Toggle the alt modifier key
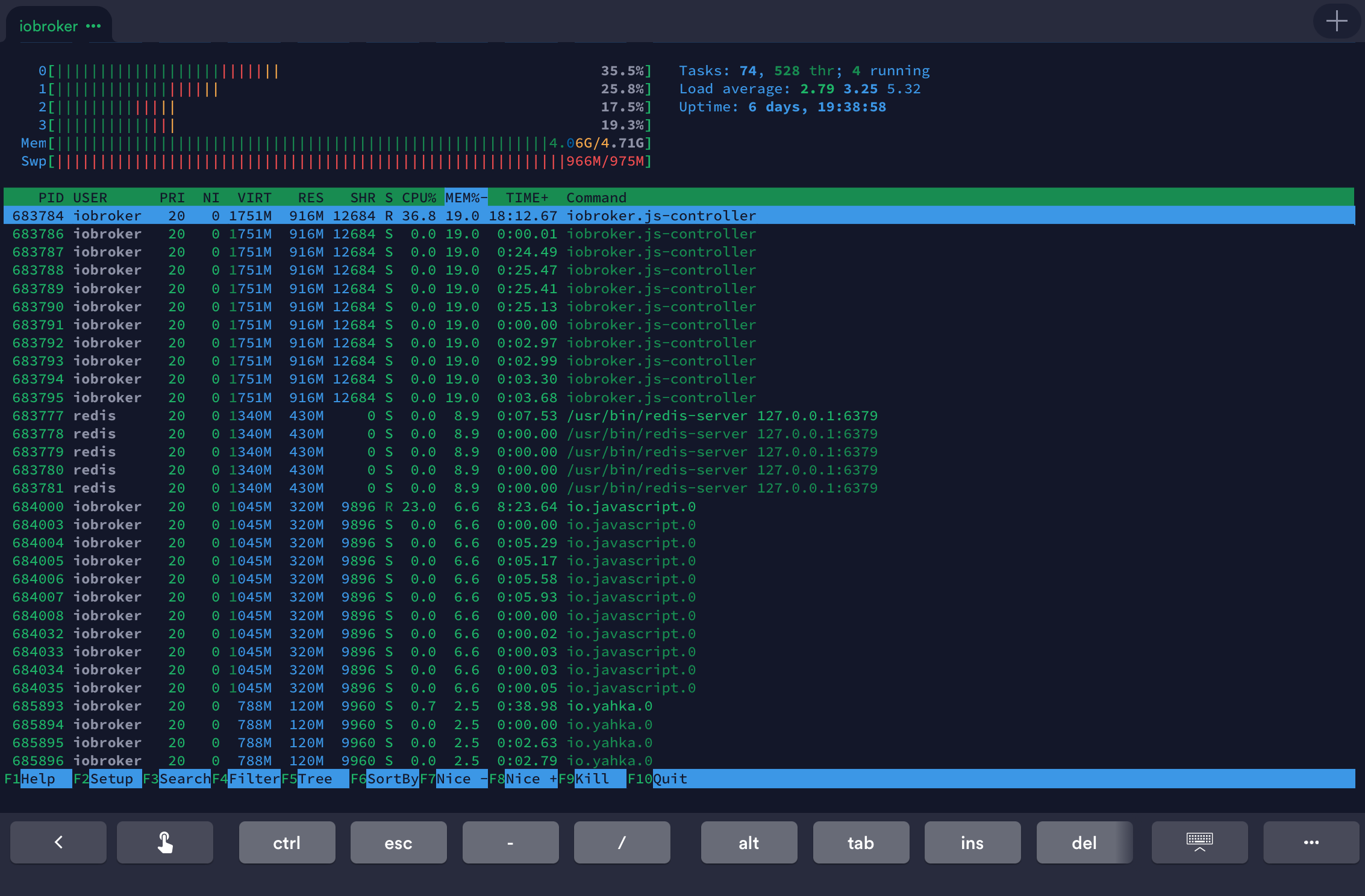Image resolution: width=1365 pixels, height=896 pixels. pos(749,842)
